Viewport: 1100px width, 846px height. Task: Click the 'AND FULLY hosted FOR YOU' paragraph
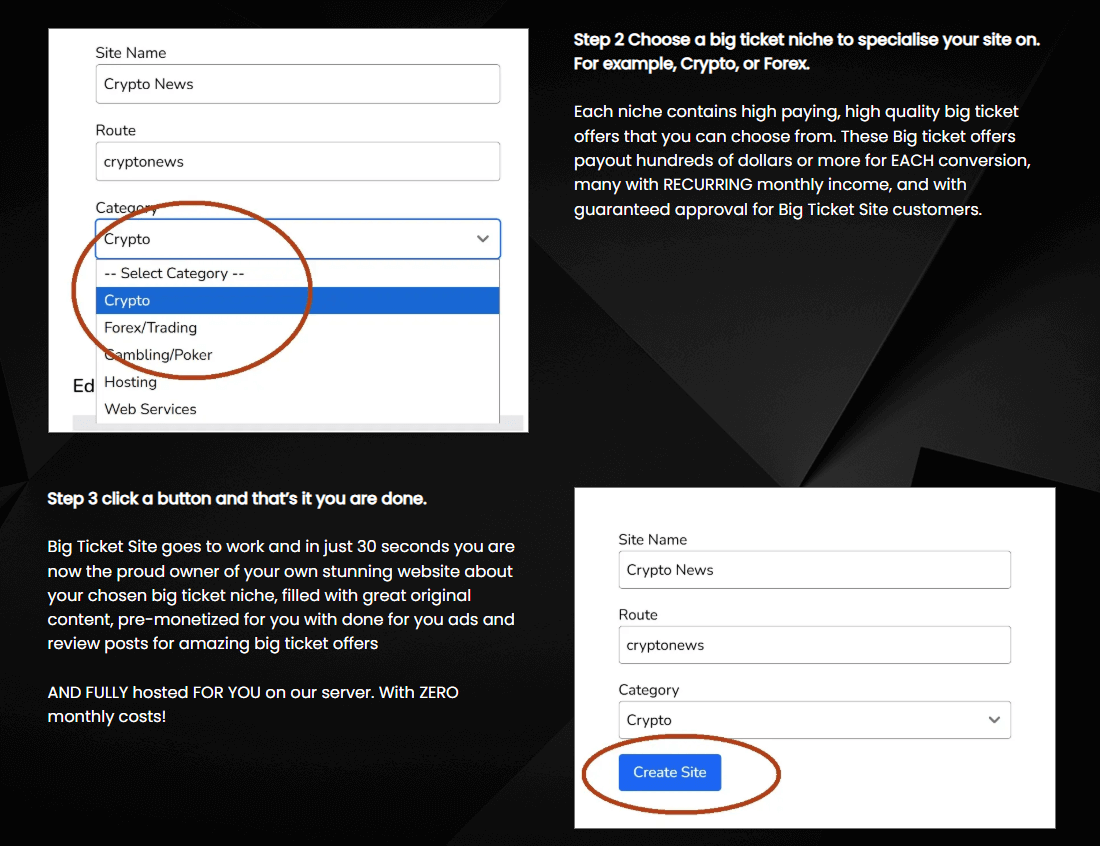tap(253, 704)
